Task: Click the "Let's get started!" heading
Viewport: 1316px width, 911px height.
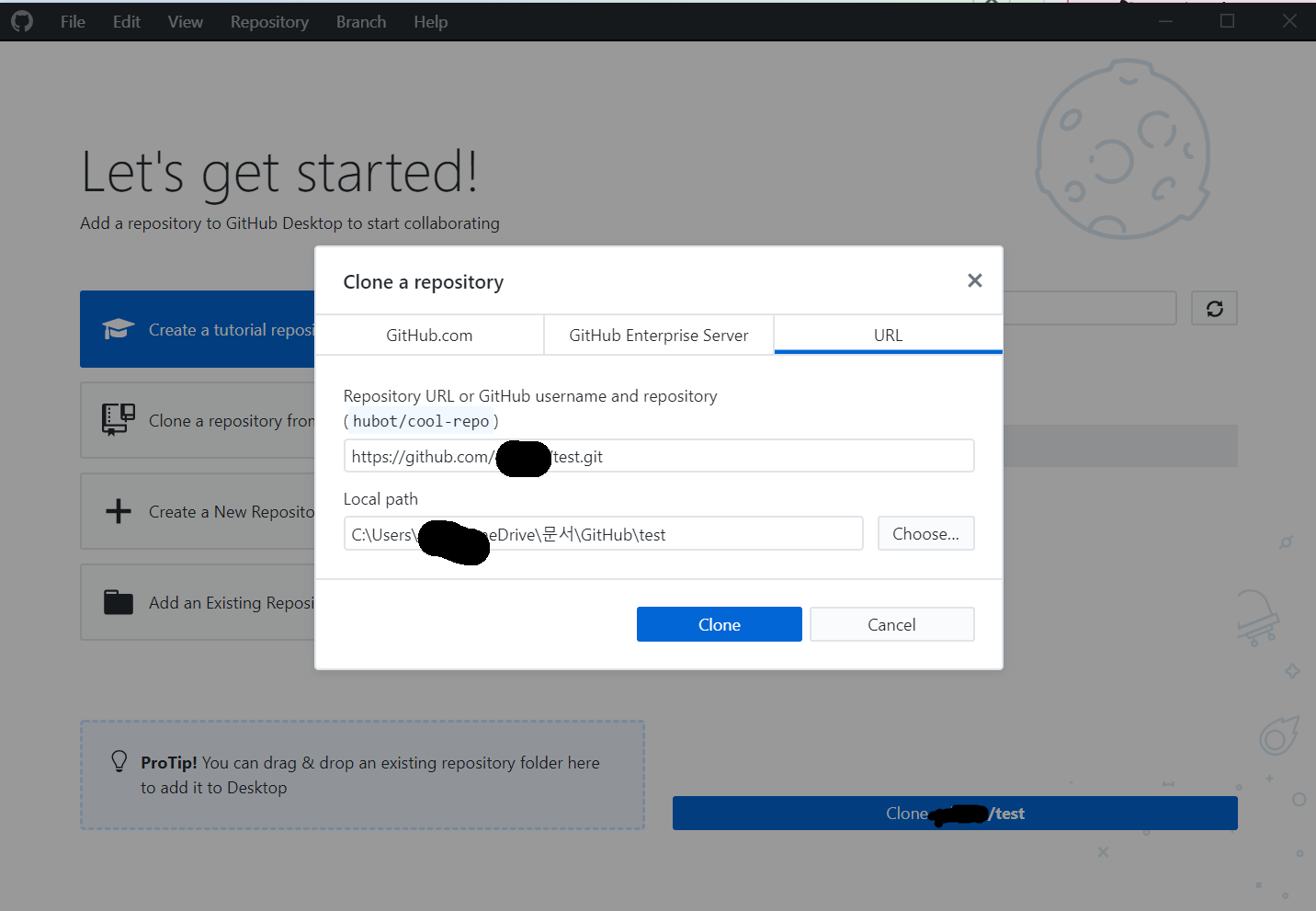Action: (x=279, y=172)
